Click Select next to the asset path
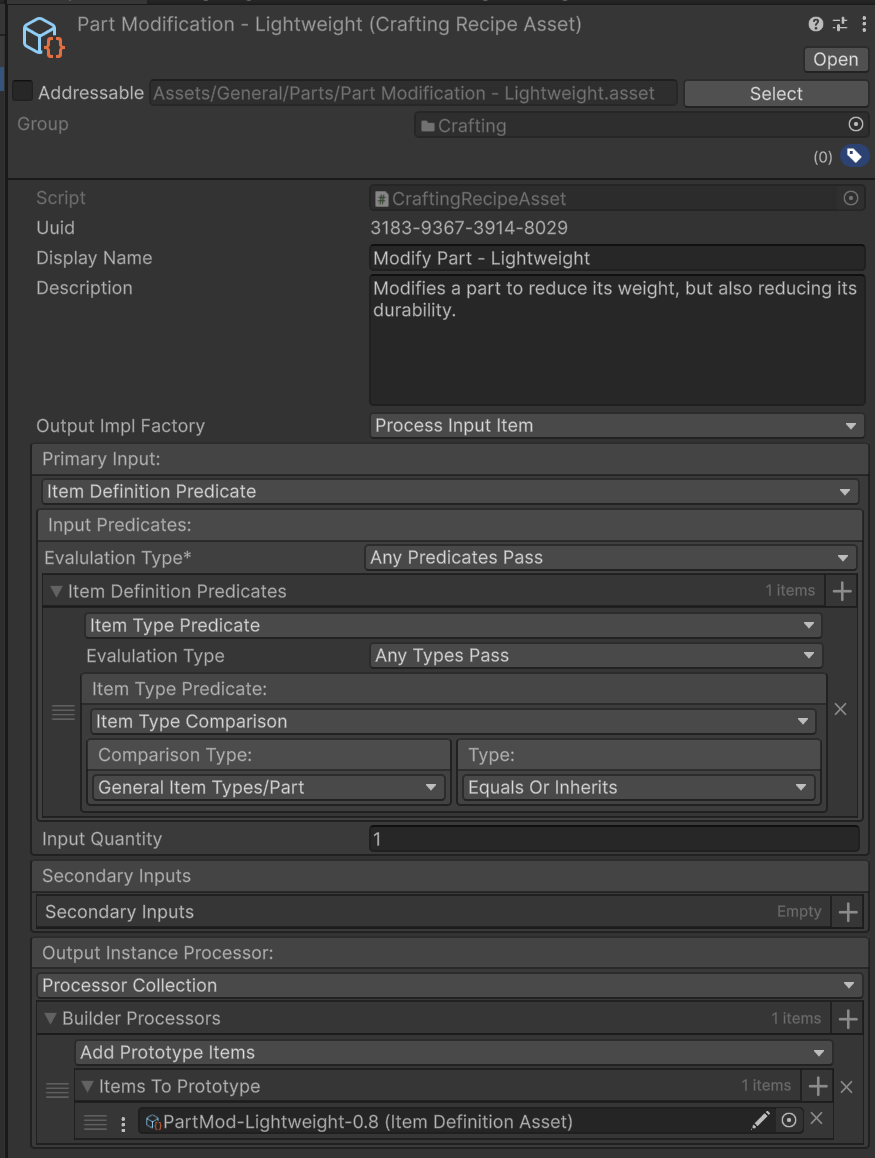The width and height of the screenshot is (875, 1158). click(775, 93)
